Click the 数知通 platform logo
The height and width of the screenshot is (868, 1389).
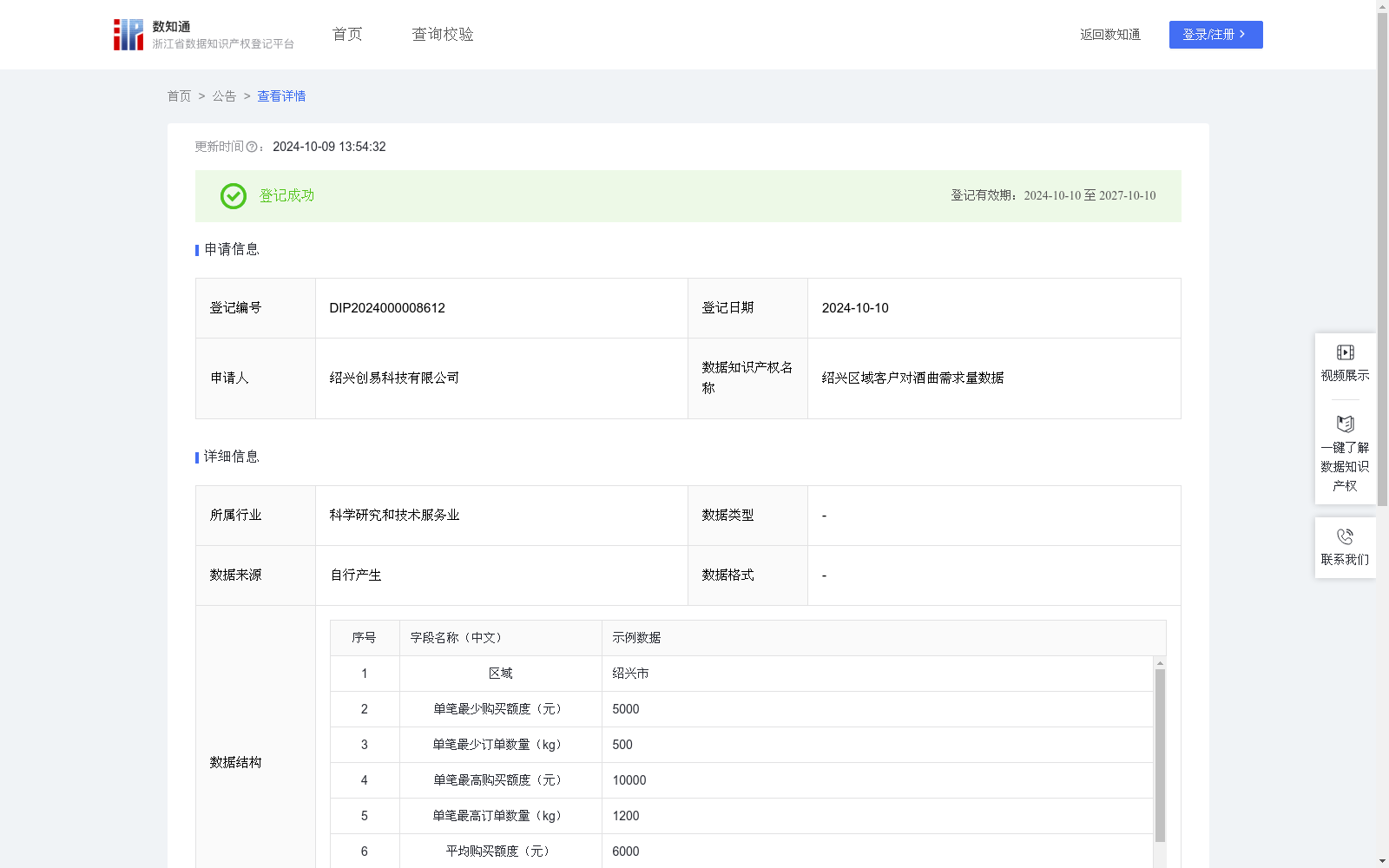[x=204, y=35]
